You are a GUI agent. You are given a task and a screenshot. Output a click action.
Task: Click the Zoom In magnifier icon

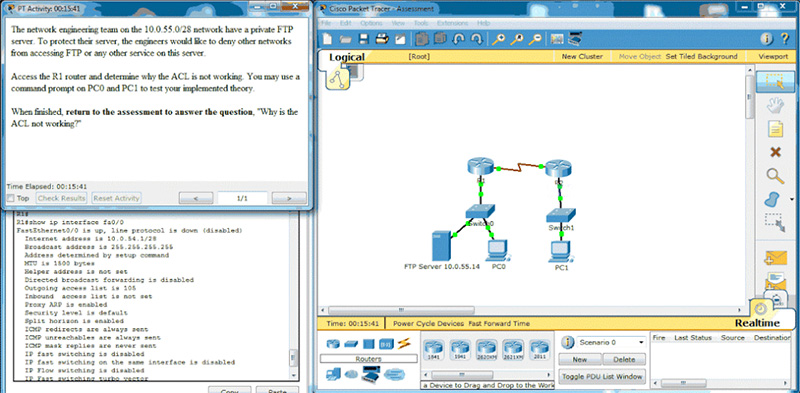tap(498, 39)
